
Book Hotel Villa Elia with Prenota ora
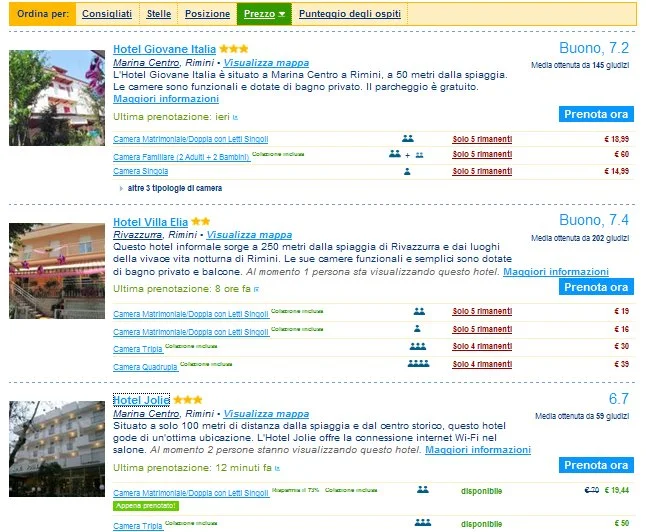pos(596,287)
